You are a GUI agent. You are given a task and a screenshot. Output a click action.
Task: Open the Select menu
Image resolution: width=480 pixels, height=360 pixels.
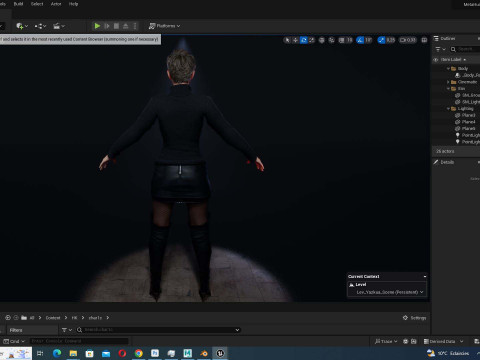tap(37, 4)
